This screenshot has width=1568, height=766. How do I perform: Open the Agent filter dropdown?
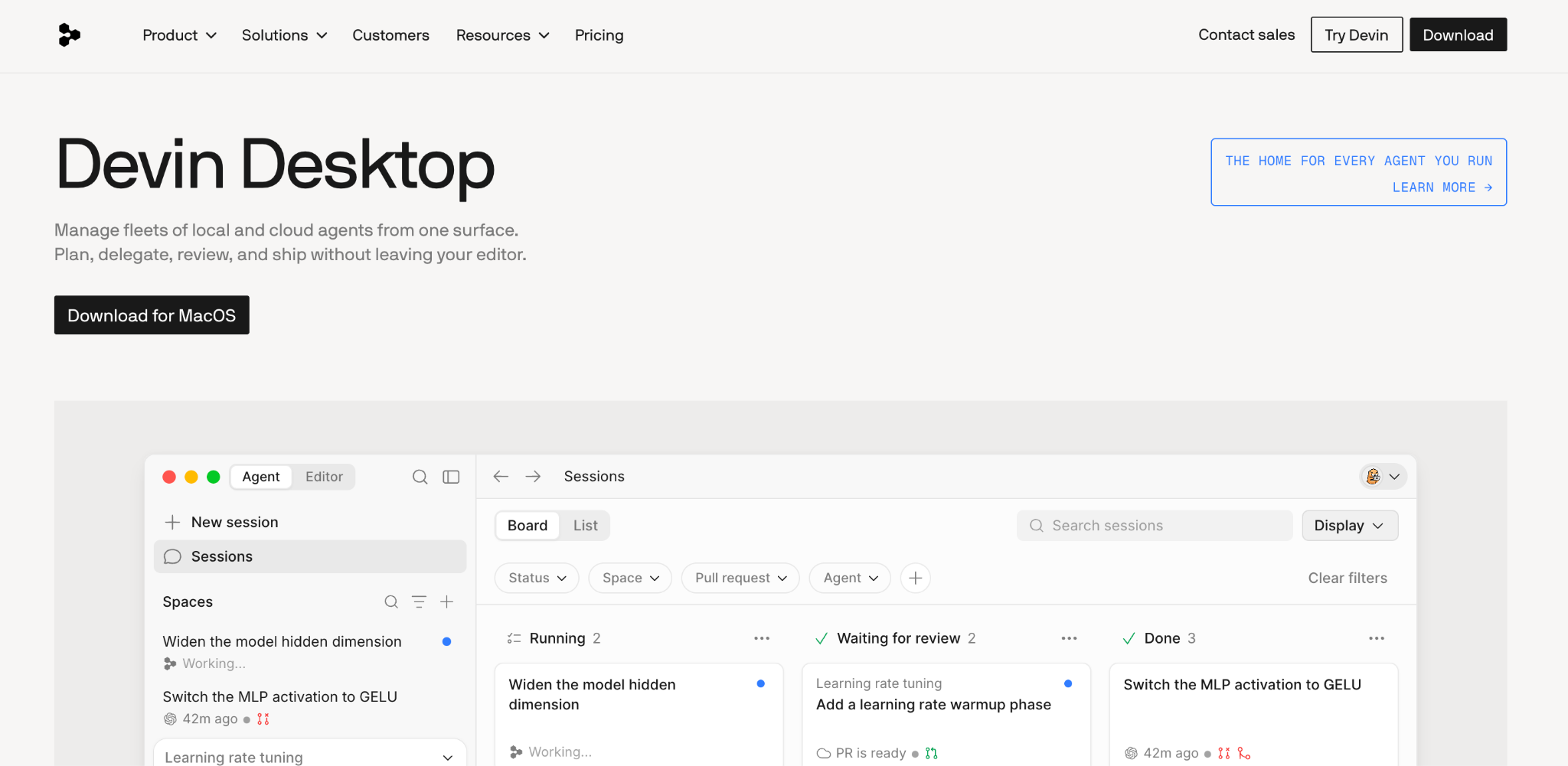pos(850,578)
